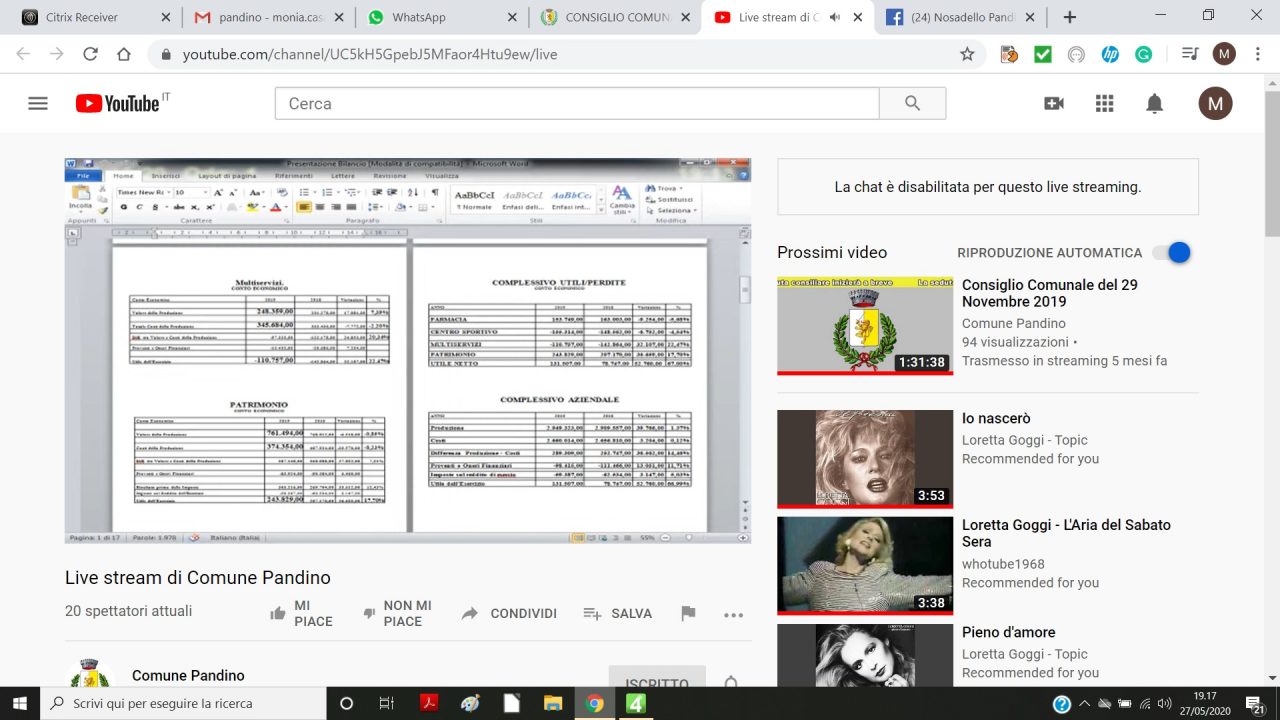This screenshot has height=720, width=1280.
Task: Show hidden system tray icons
Action: click(x=1085, y=704)
